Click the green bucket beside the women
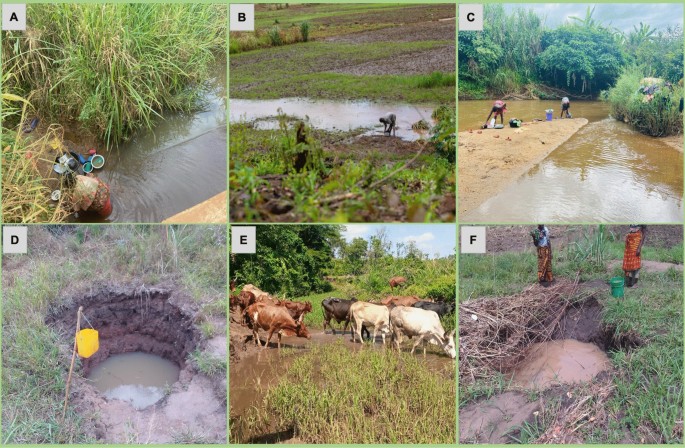 pyautogui.click(x=617, y=287)
